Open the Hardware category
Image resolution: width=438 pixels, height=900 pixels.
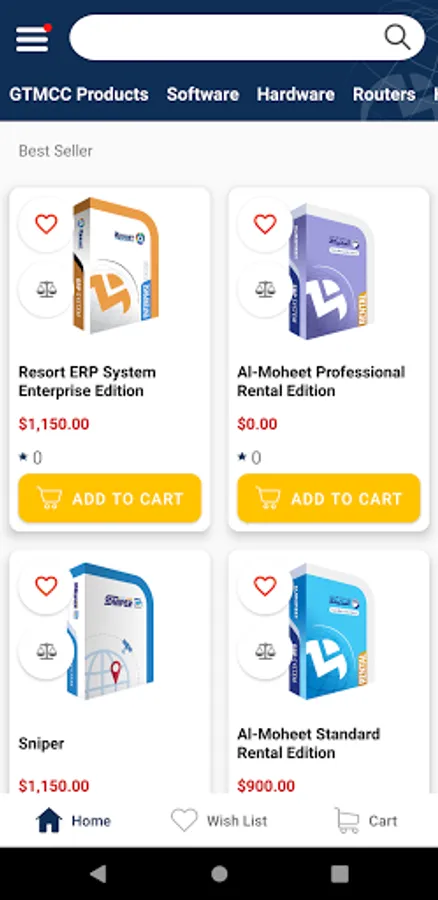pos(296,94)
